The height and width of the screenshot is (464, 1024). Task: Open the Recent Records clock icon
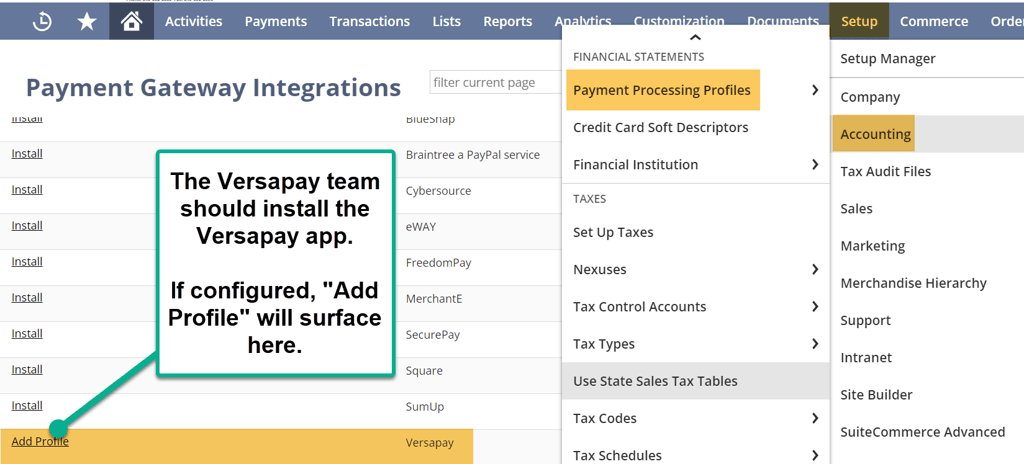click(x=42, y=22)
